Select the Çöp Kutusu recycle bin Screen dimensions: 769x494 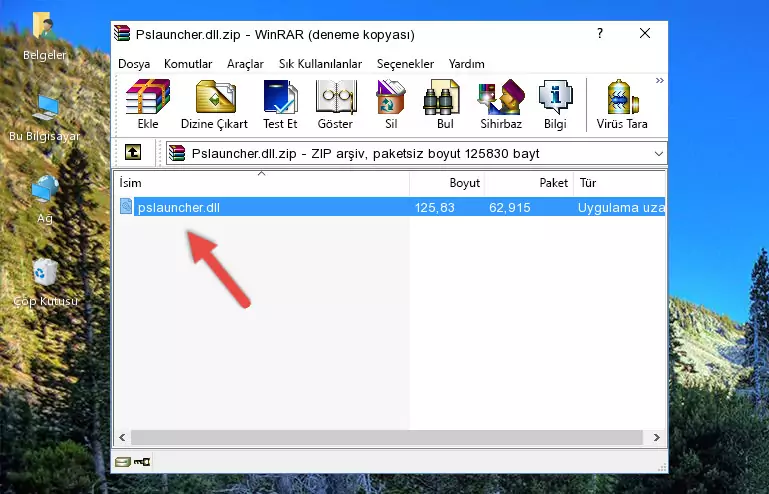(x=45, y=283)
